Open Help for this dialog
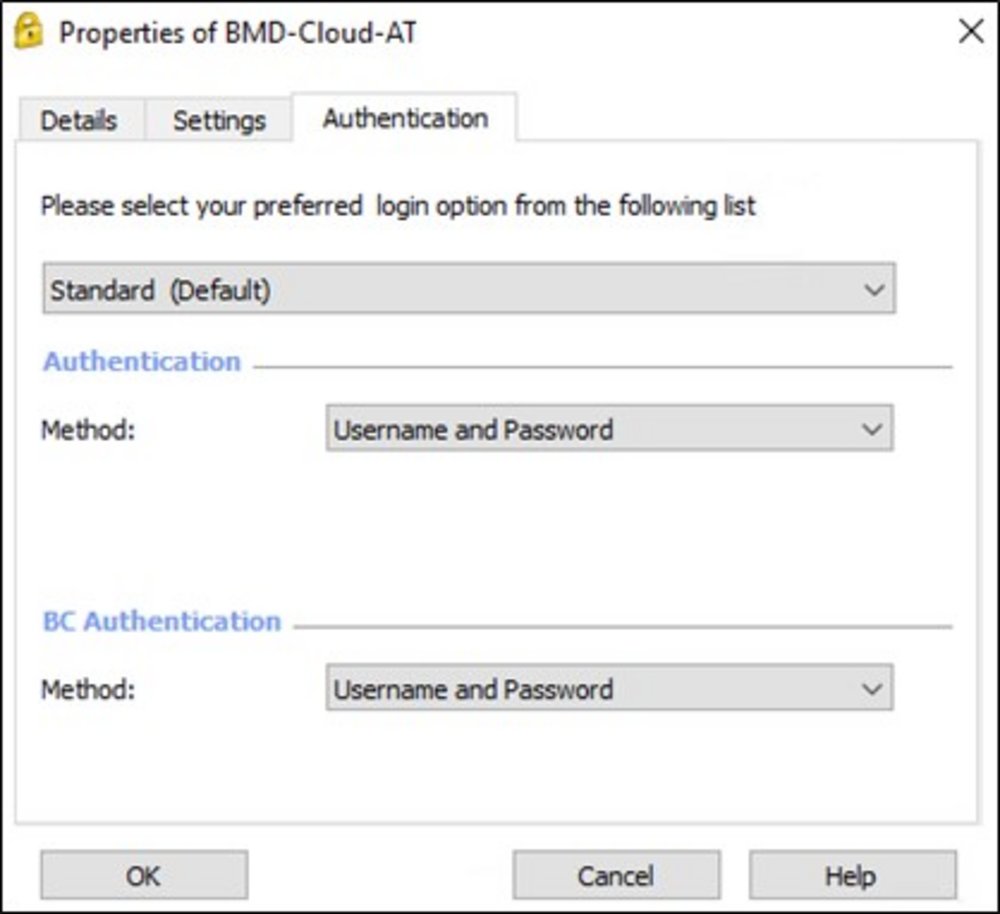The image size is (1000, 914). 852,876
